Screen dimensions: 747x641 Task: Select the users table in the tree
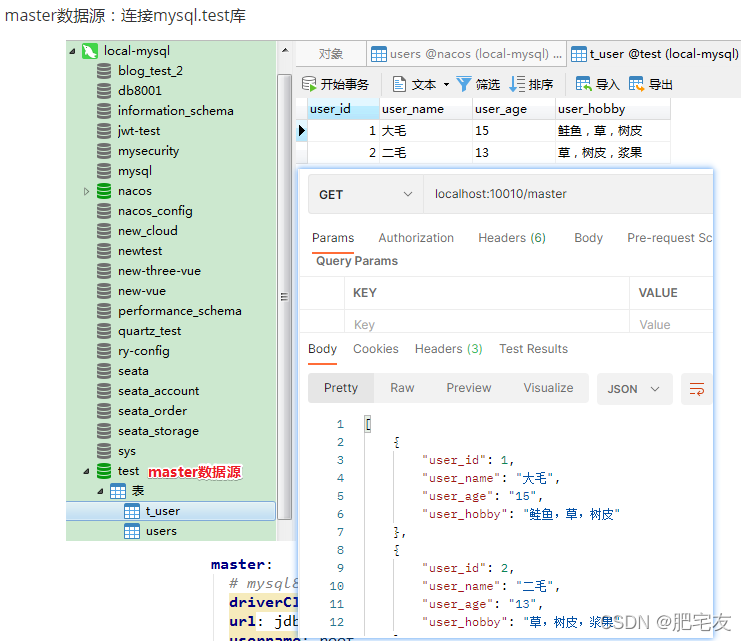[161, 531]
